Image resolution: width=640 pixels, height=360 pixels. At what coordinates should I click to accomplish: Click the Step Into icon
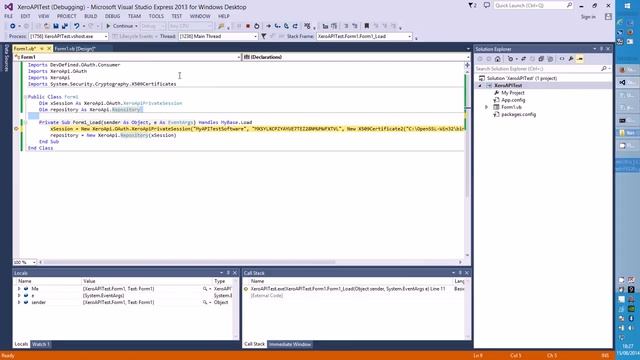(278, 26)
